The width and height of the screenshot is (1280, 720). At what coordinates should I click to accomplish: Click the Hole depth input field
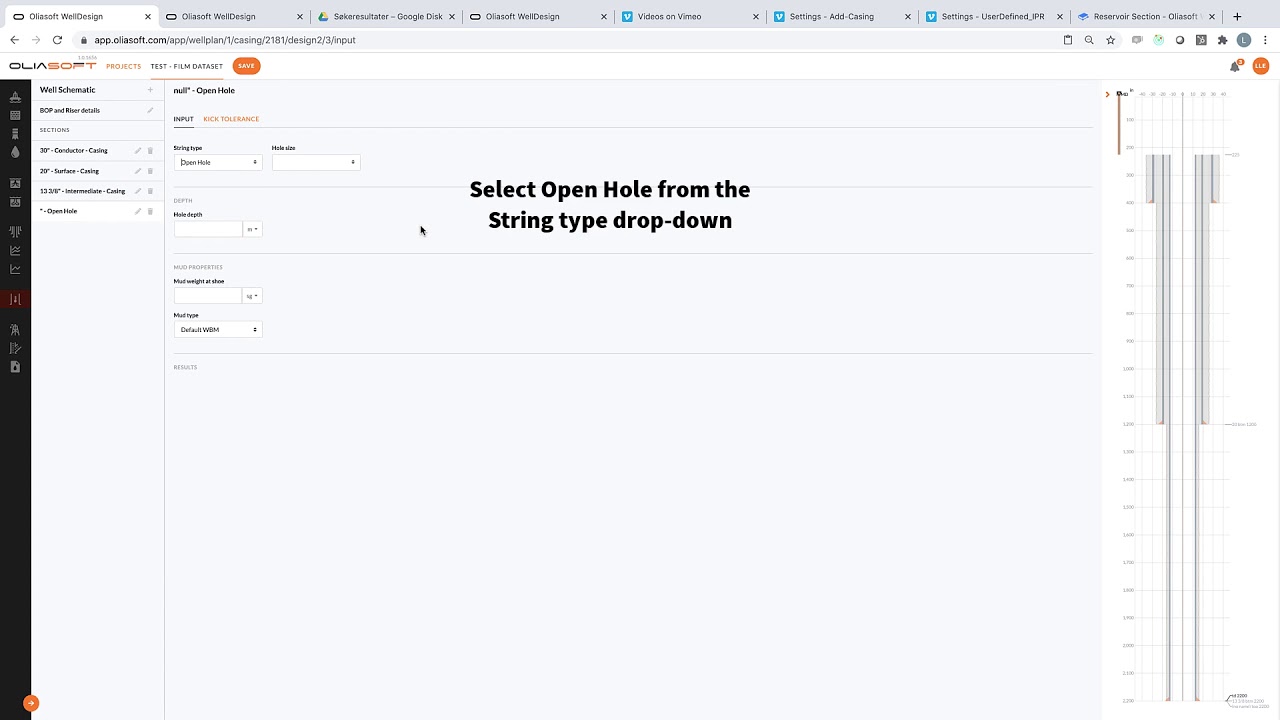(x=209, y=229)
